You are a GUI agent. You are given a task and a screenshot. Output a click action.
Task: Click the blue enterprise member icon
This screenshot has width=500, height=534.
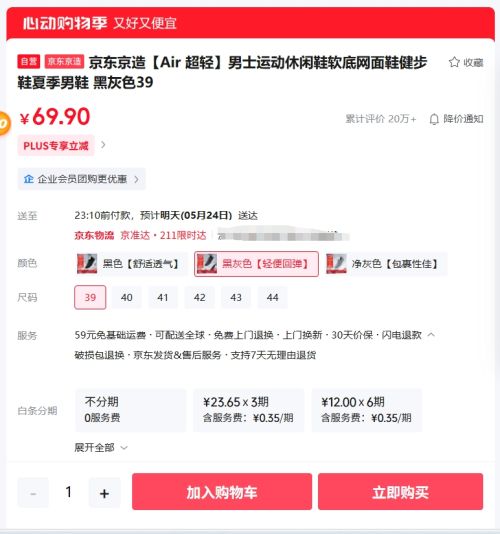click(x=29, y=179)
